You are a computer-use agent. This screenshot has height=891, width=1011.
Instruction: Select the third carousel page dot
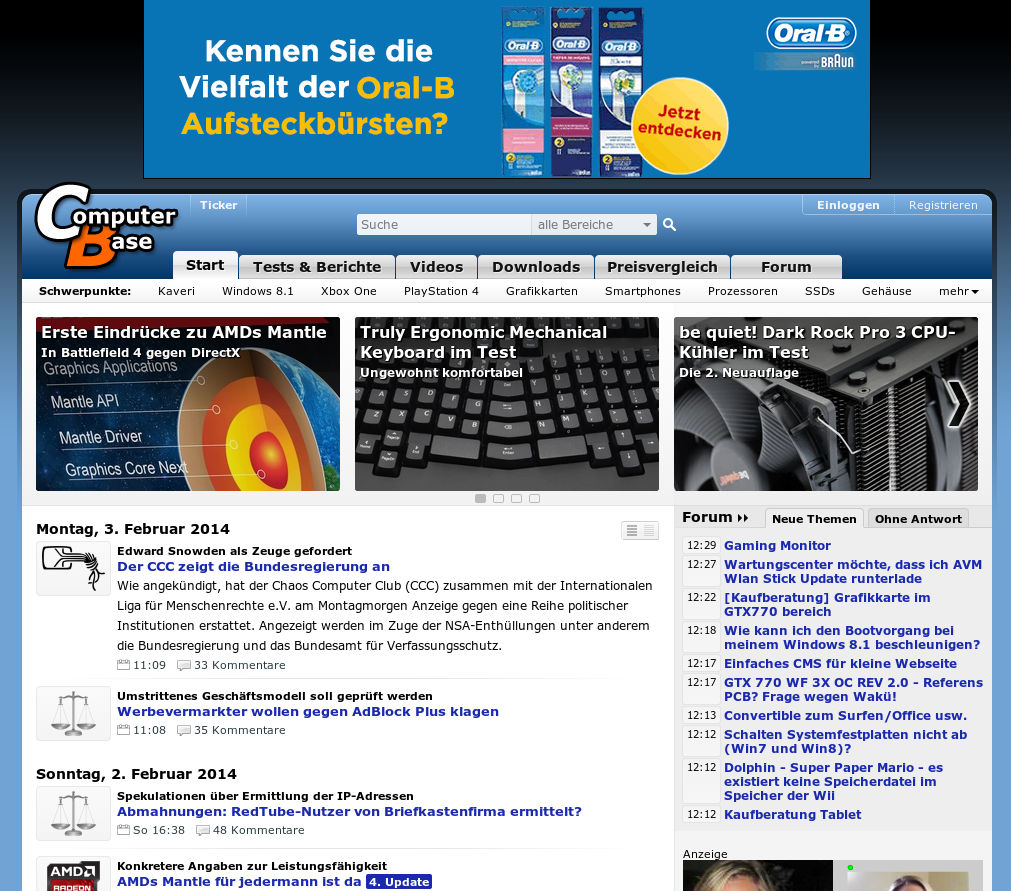tap(516, 498)
